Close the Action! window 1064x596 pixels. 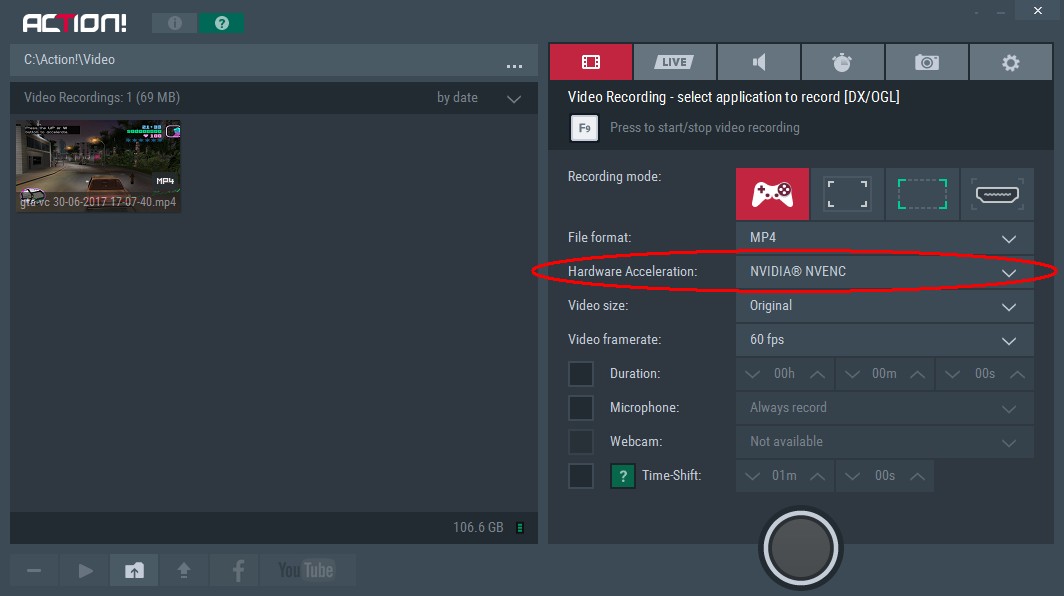pyautogui.click(x=1038, y=10)
